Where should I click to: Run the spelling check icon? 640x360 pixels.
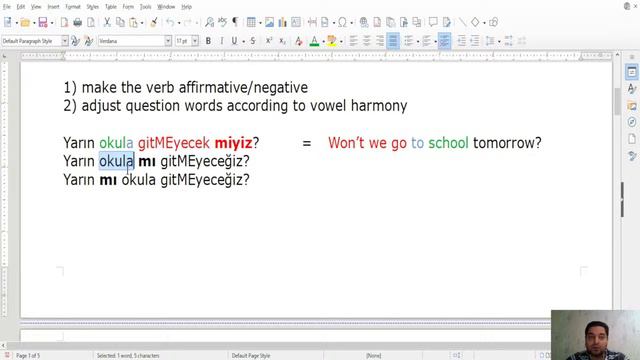222,22
